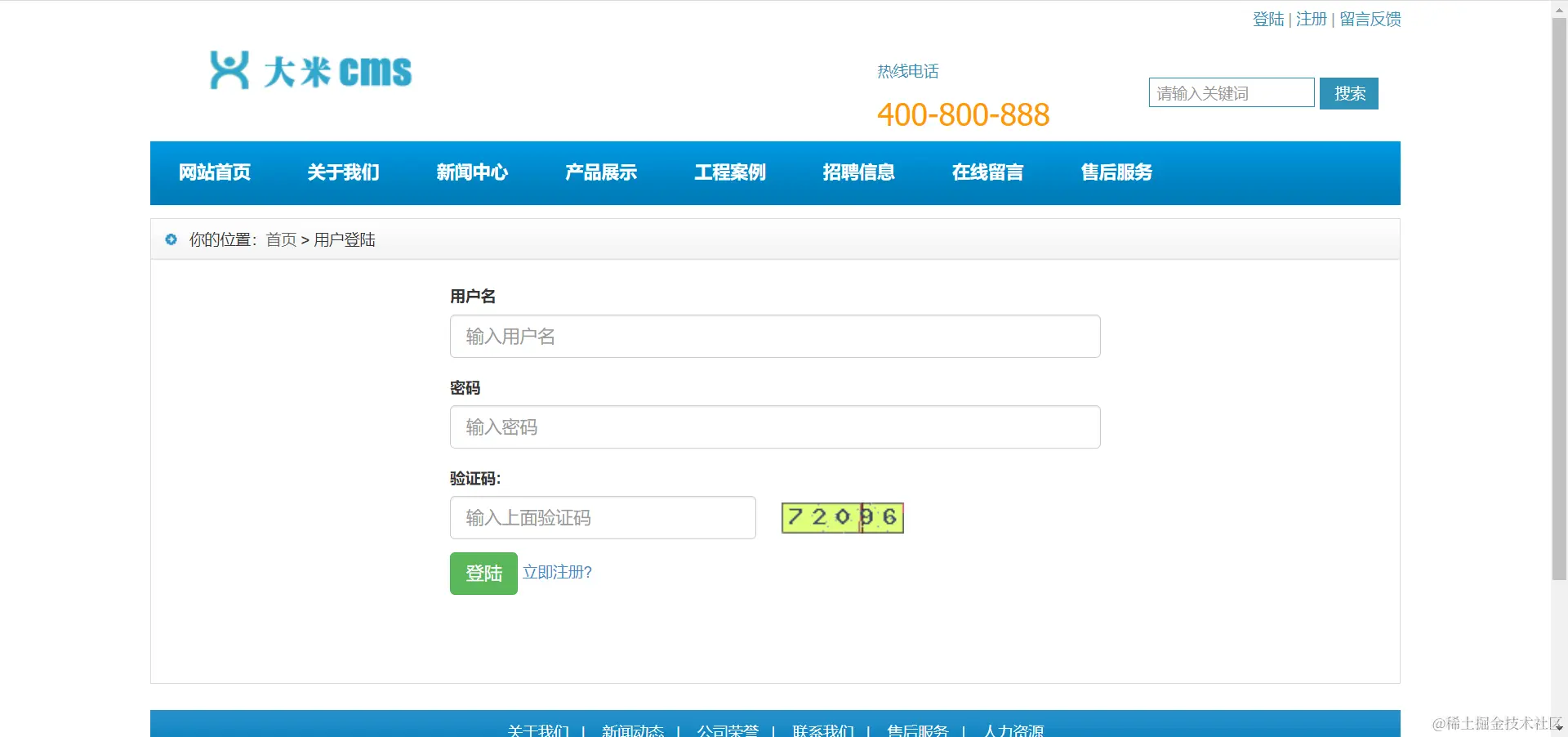Open the 注册 link at top

click(1312, 19)
